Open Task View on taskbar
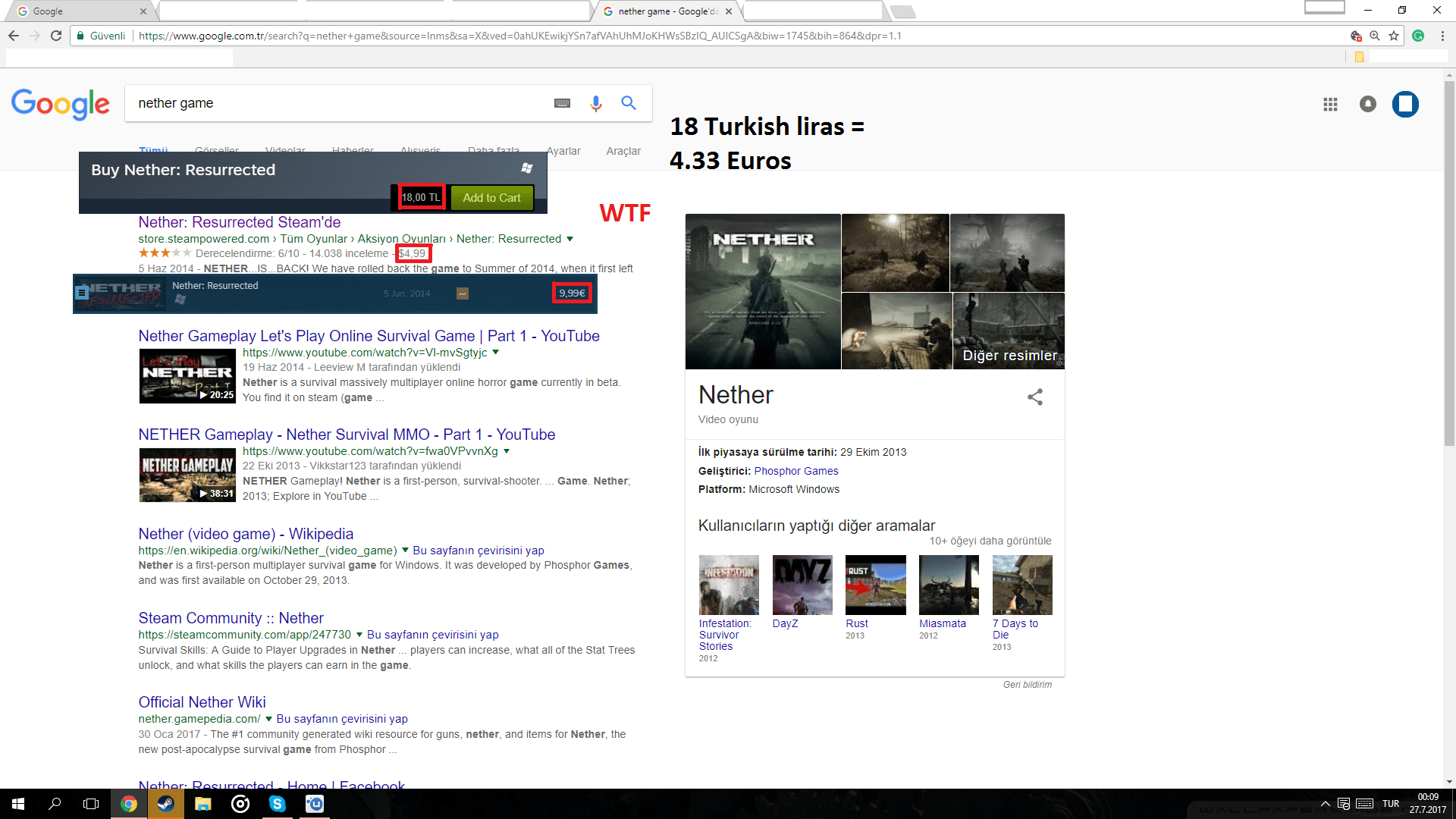The image size is (1456, 819). [x=91, y=804]
